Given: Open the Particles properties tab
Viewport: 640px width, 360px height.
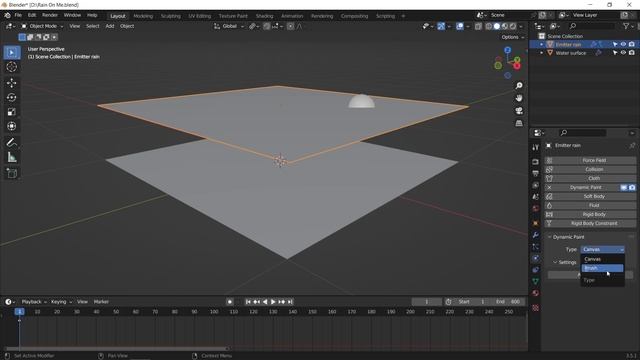Looking at the screenshot, I should [536, 247].
